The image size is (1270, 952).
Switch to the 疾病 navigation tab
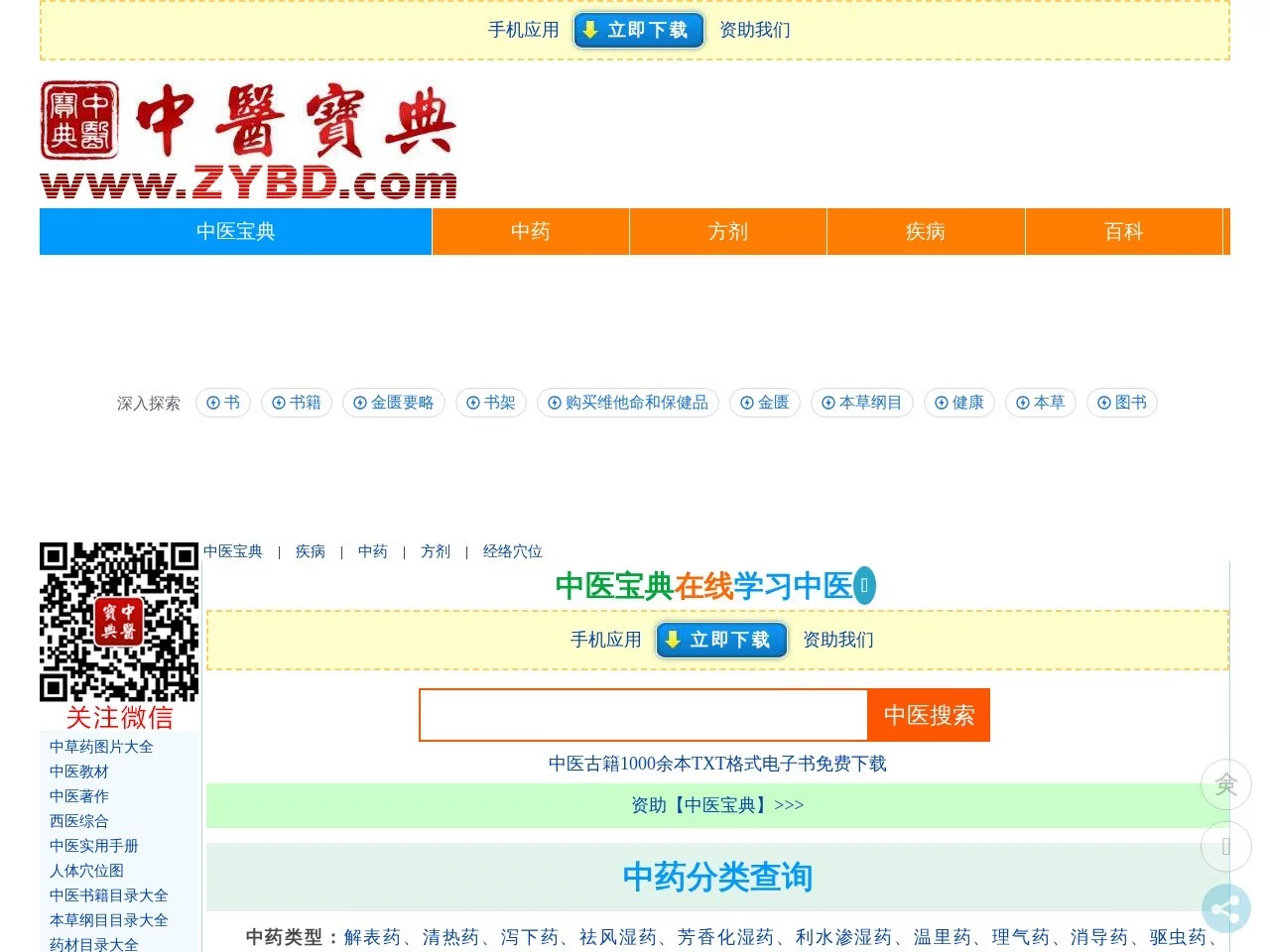pos(925,231)
